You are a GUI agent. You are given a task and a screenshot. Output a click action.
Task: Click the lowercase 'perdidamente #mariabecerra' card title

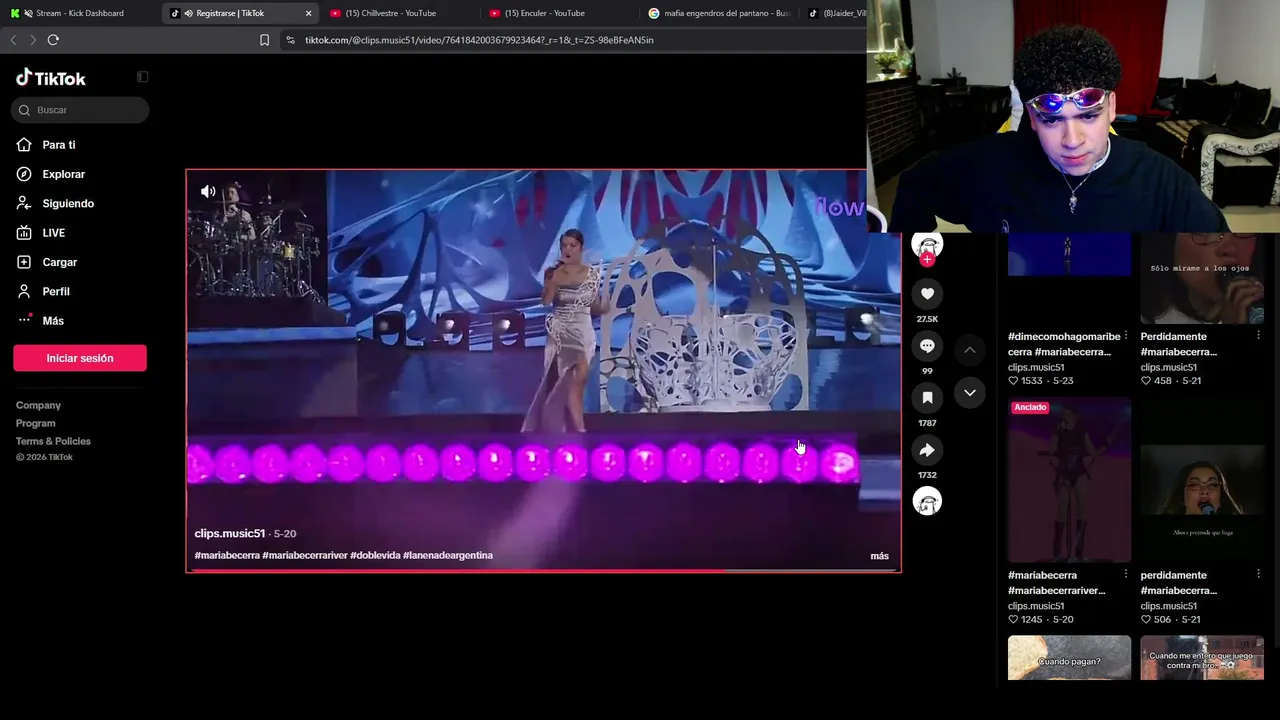[x=1179, y=583]
